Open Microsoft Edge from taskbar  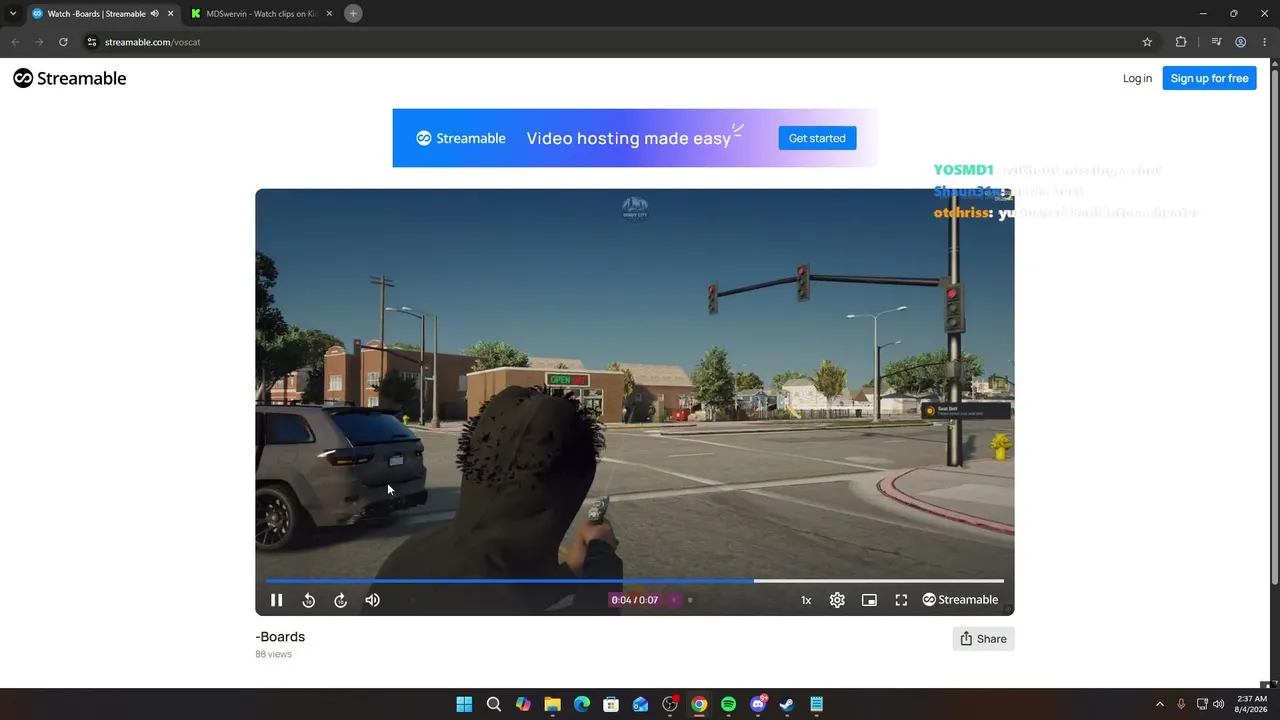(x=582, y=704)
